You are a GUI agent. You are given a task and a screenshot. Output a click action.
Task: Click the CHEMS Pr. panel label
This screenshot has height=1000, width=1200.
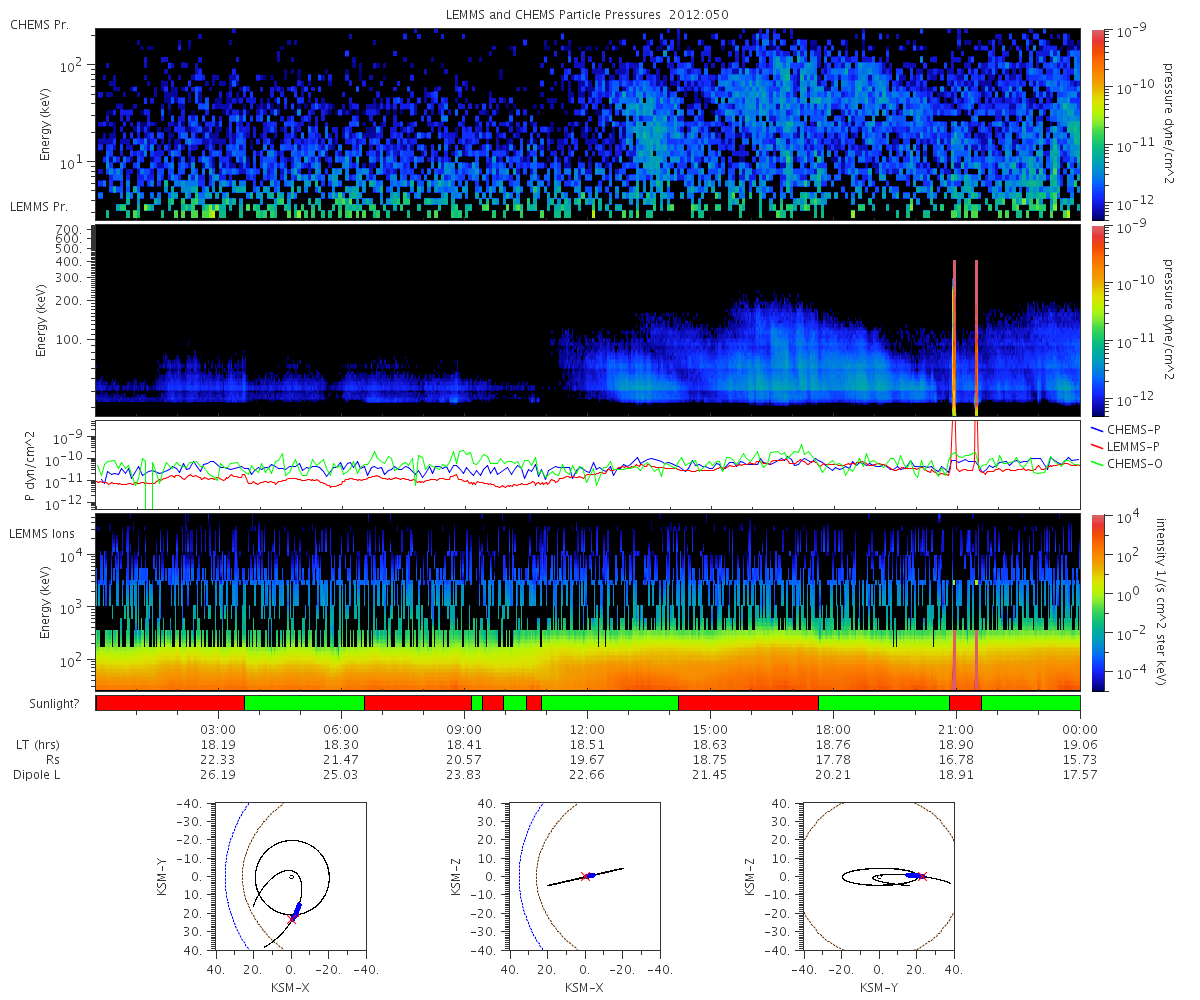pyautogui.click(x=40, y=25)
